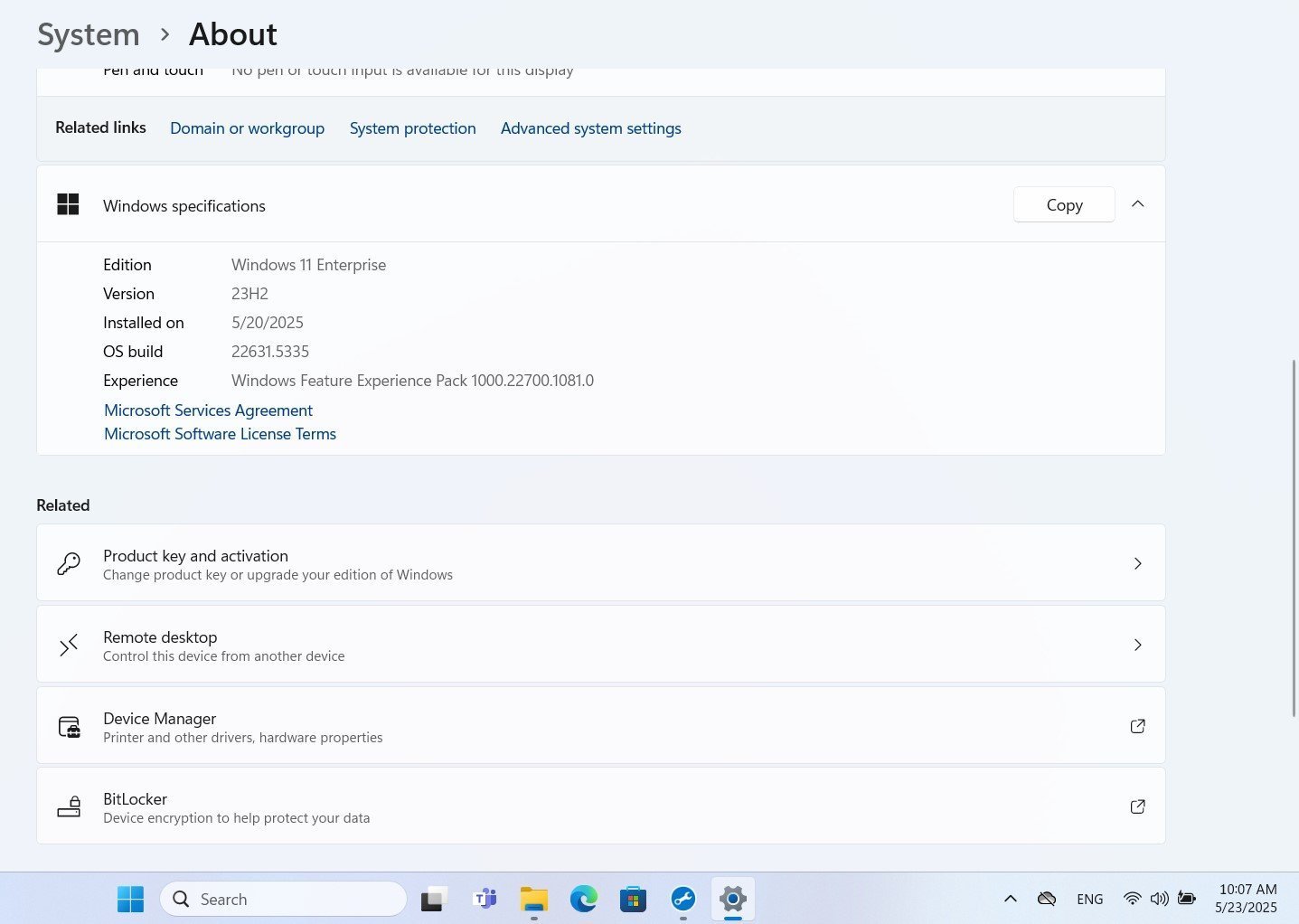Click the Related section heading
The image size is (1299, 924).
pos(63,505)
